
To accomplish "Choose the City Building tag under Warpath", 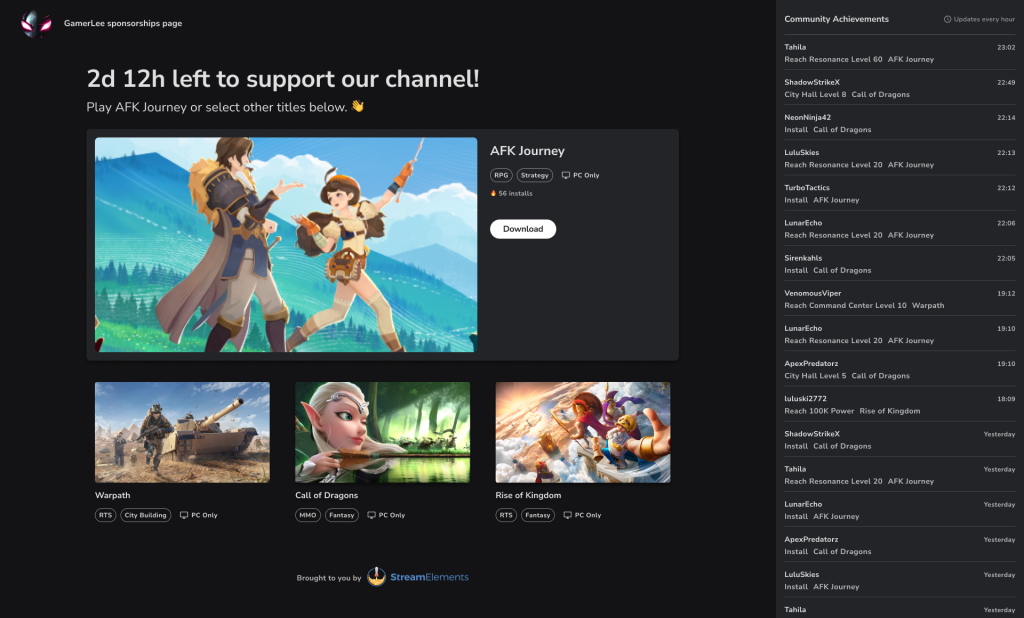I will pos(146,515).
